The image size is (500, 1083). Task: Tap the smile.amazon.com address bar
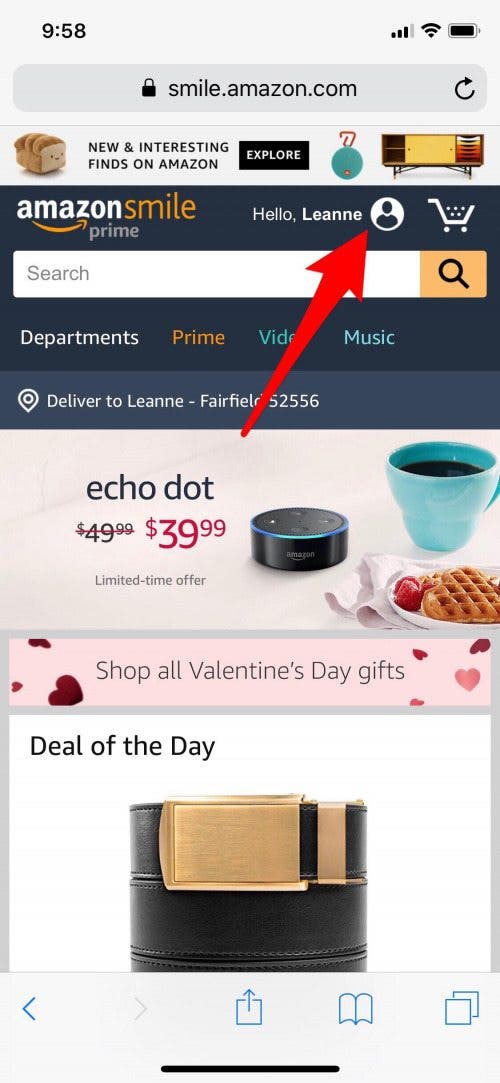pos(250,88)
